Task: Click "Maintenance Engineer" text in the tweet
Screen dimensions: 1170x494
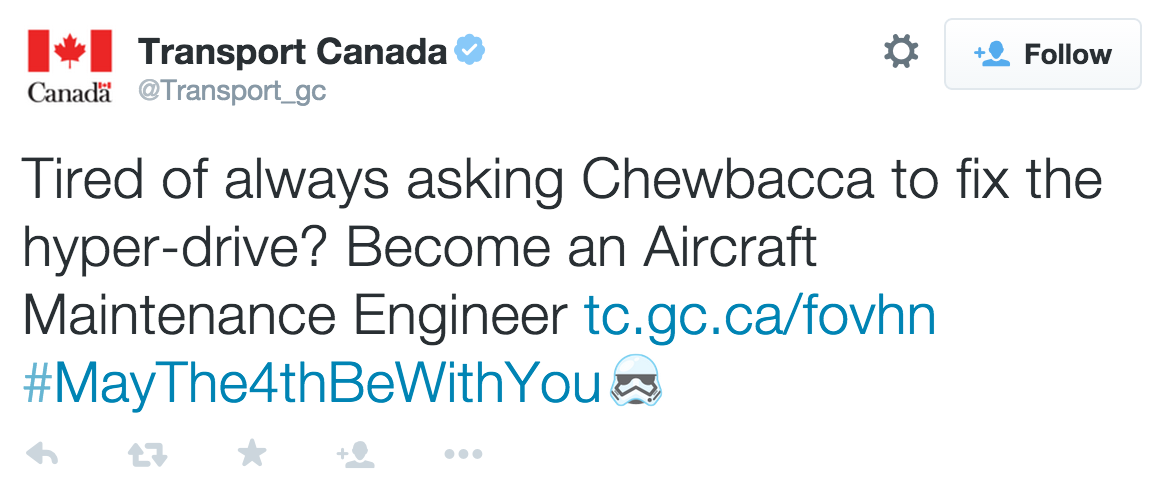Action: [295, 317]
